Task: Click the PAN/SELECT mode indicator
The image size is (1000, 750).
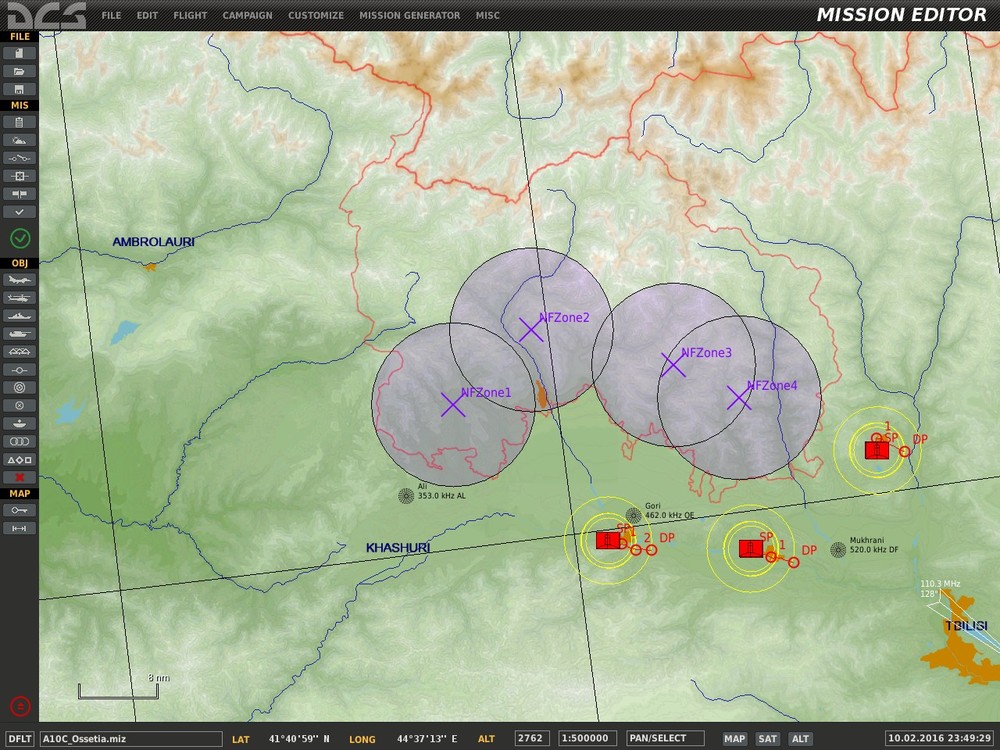Action: click(665, 739)
